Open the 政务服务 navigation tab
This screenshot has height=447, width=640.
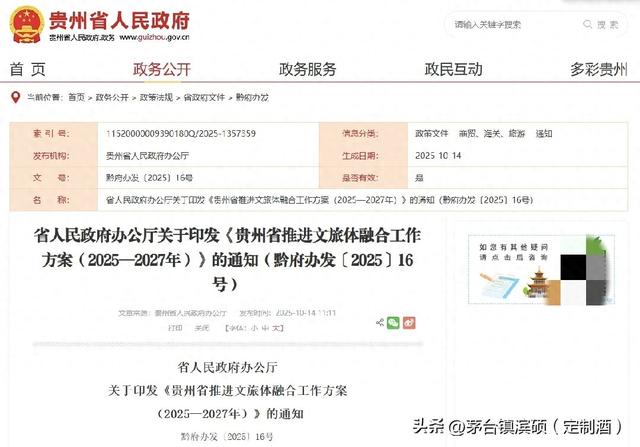pyautogui.click(x=308, y=69)
